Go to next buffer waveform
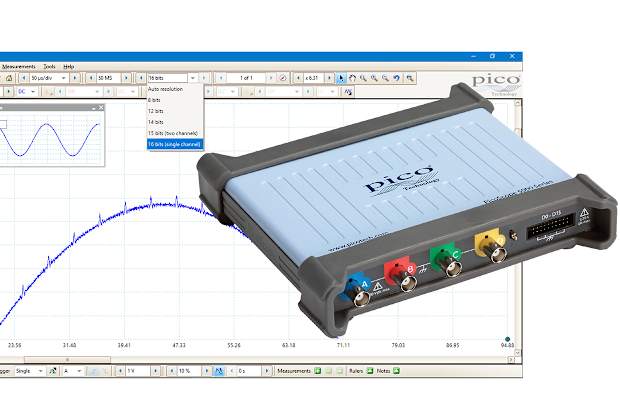 click(271, 78)
